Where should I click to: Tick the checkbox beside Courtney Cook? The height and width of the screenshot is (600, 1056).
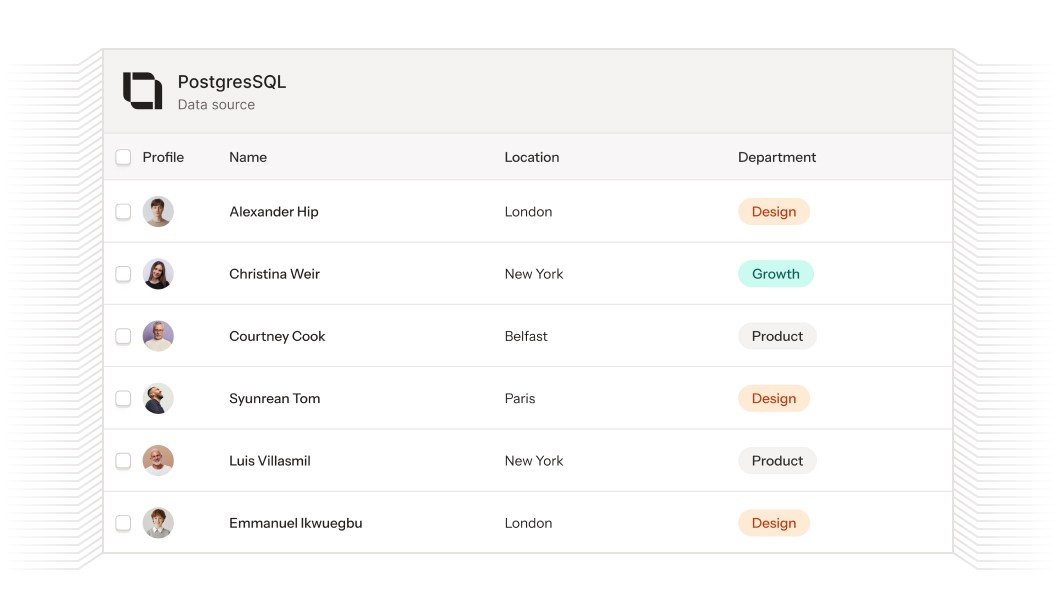tap(123, 336)
